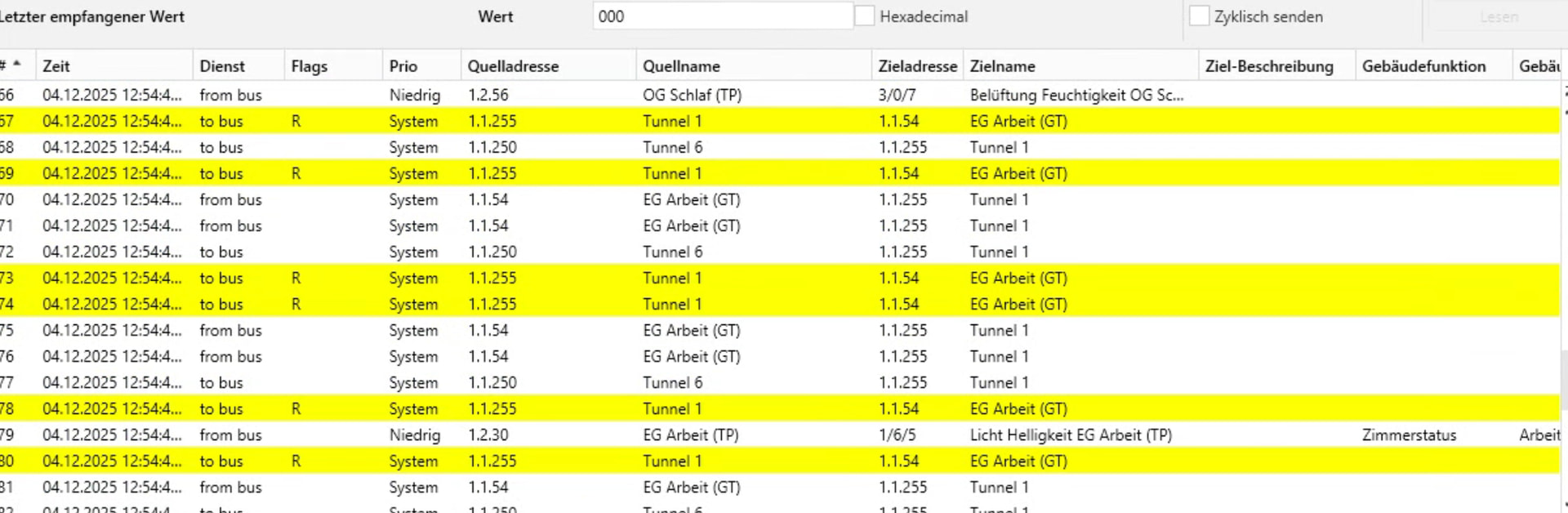Toggle the sort arrow in # column
1568x513 pixels.
(x=16, y=65)
